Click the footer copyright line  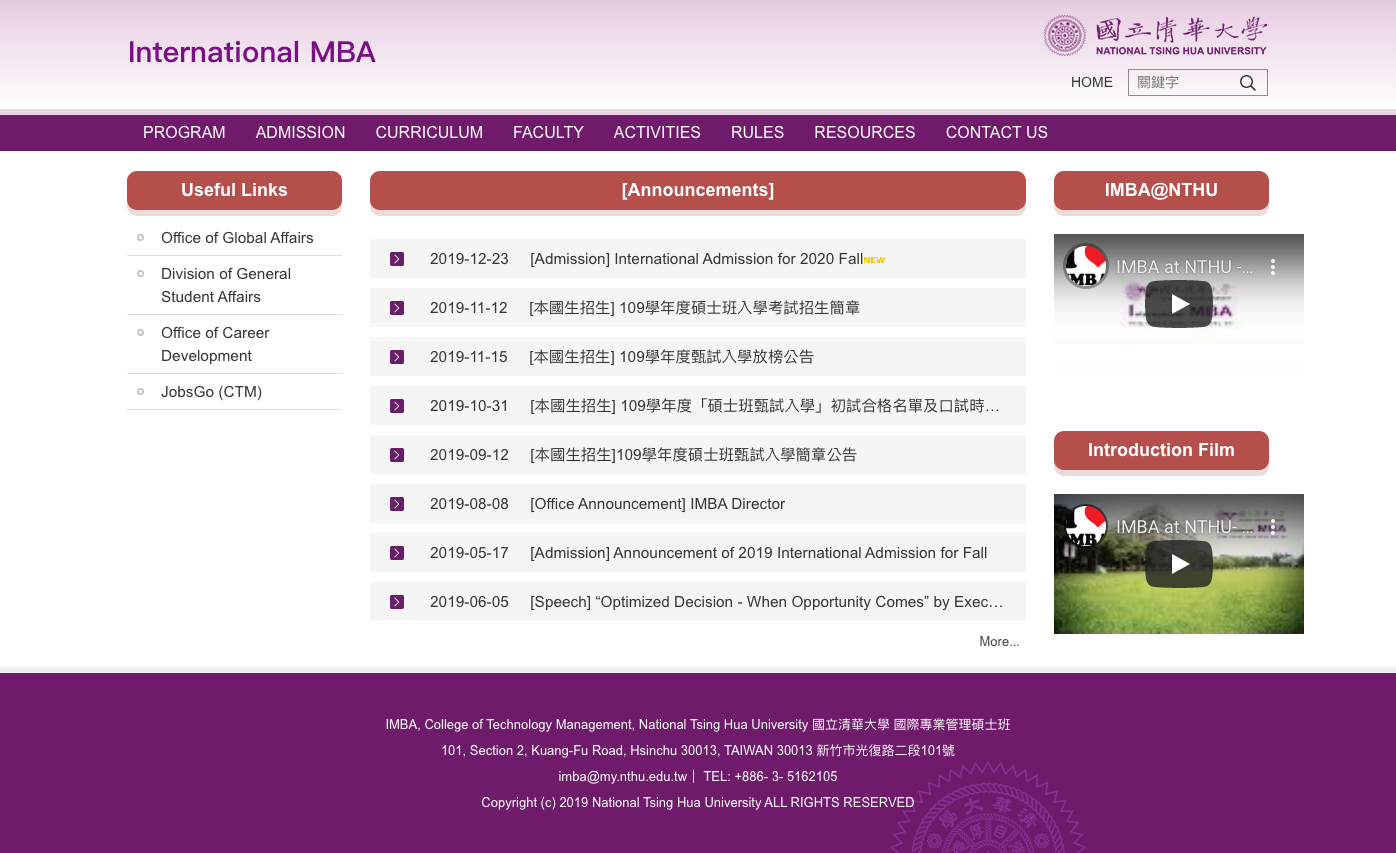click(x=698, y=803)
